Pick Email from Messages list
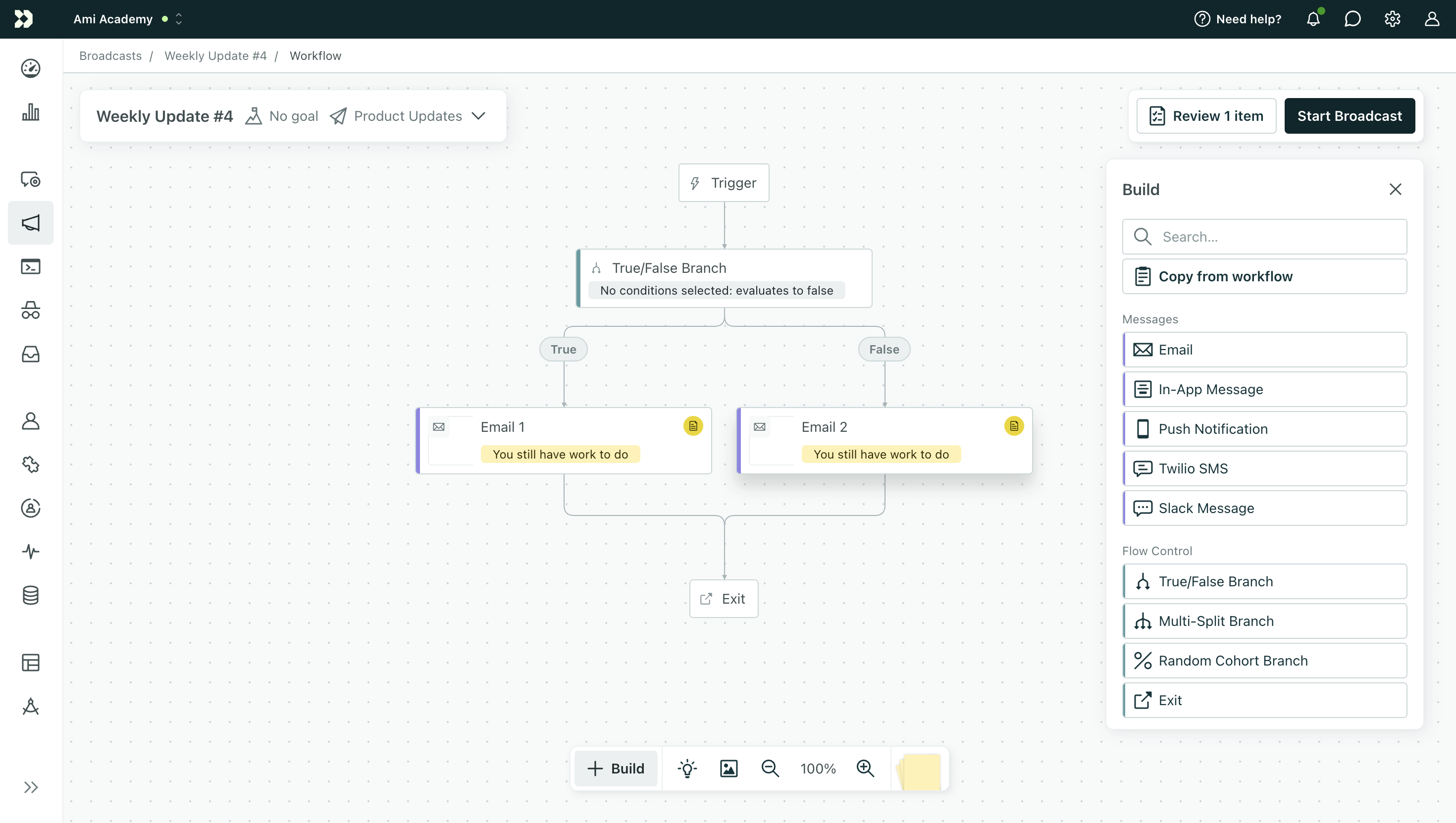The image size is (1456, 823). point(1264,350)
